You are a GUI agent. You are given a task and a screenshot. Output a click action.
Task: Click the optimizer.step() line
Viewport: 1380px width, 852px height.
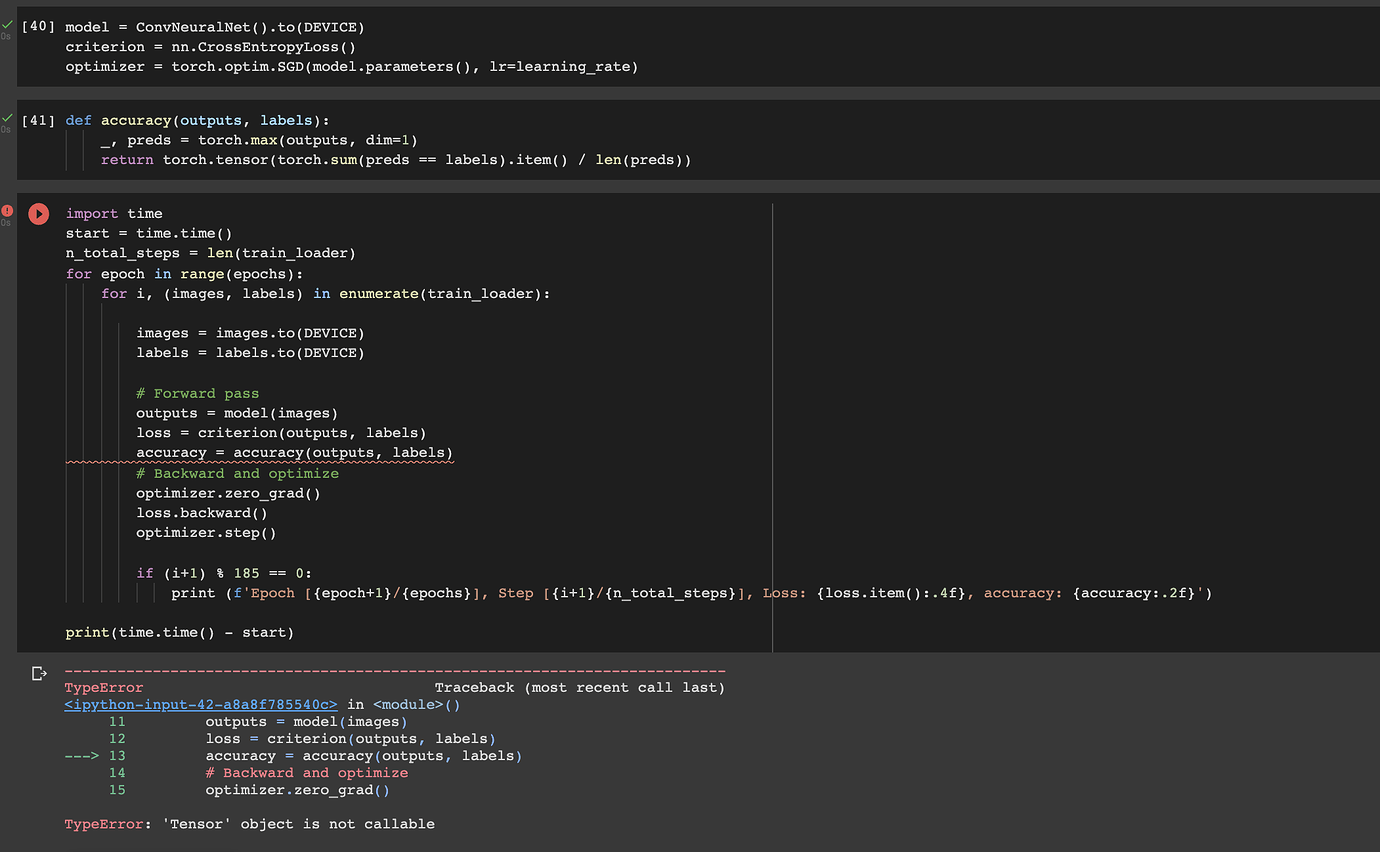(x=206, y=533)
